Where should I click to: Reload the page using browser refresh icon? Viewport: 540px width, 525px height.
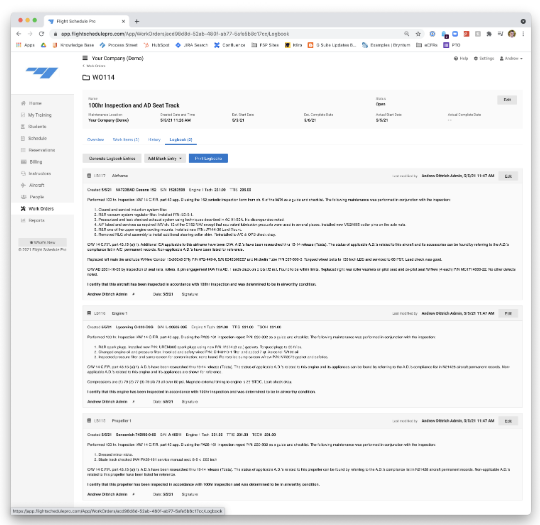(41, 34)
